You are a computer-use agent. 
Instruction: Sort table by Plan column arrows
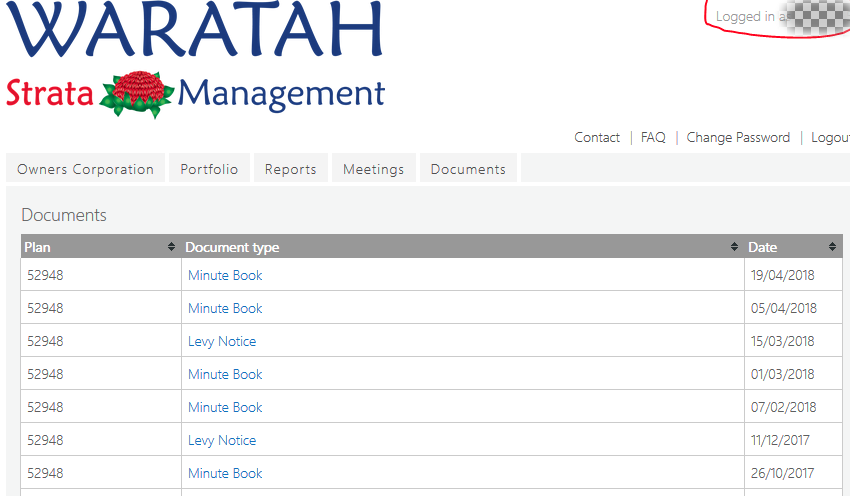coord(171,247)
